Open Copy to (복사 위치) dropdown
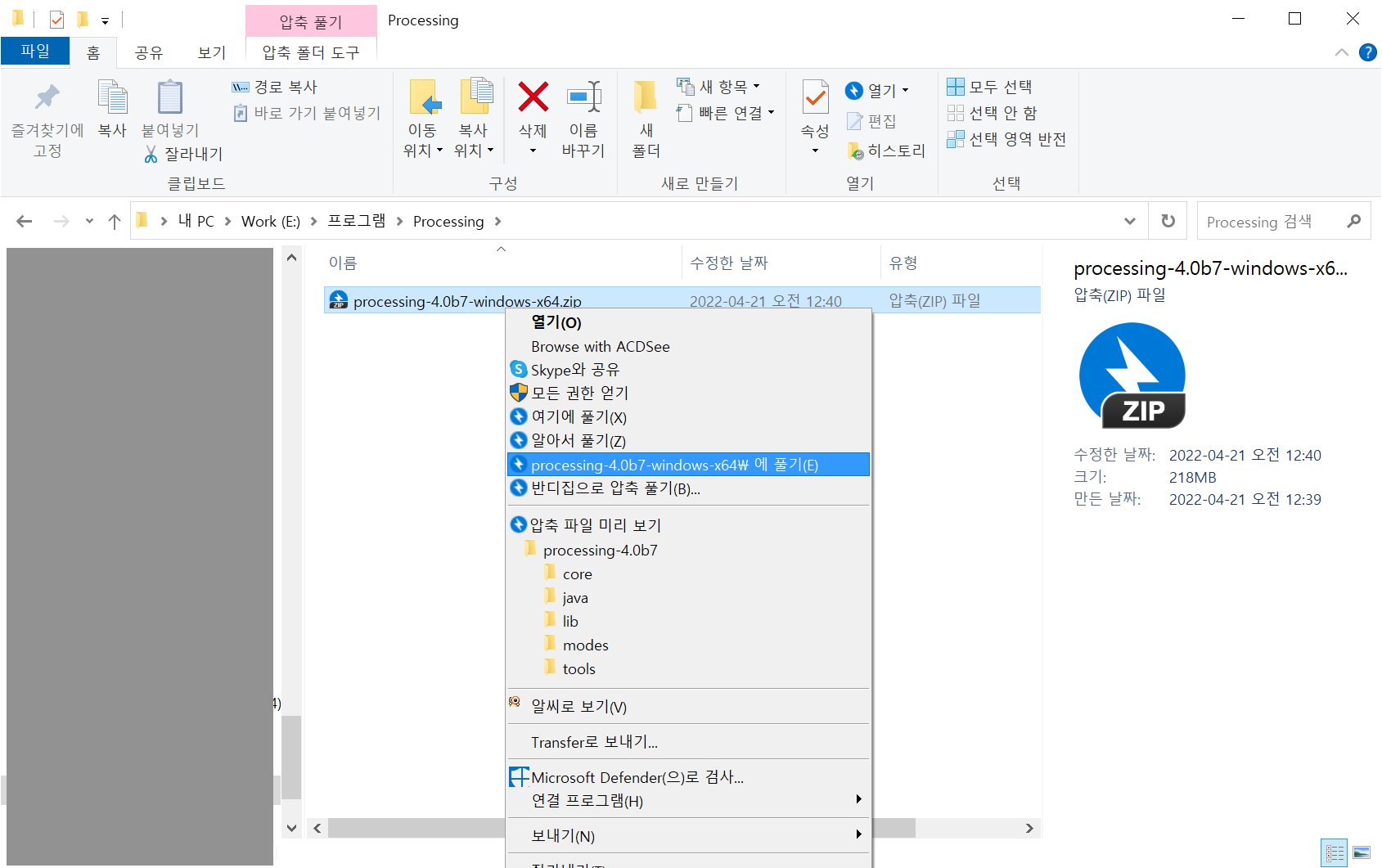Screen dimensions: 1382x868 pos(474,119)
